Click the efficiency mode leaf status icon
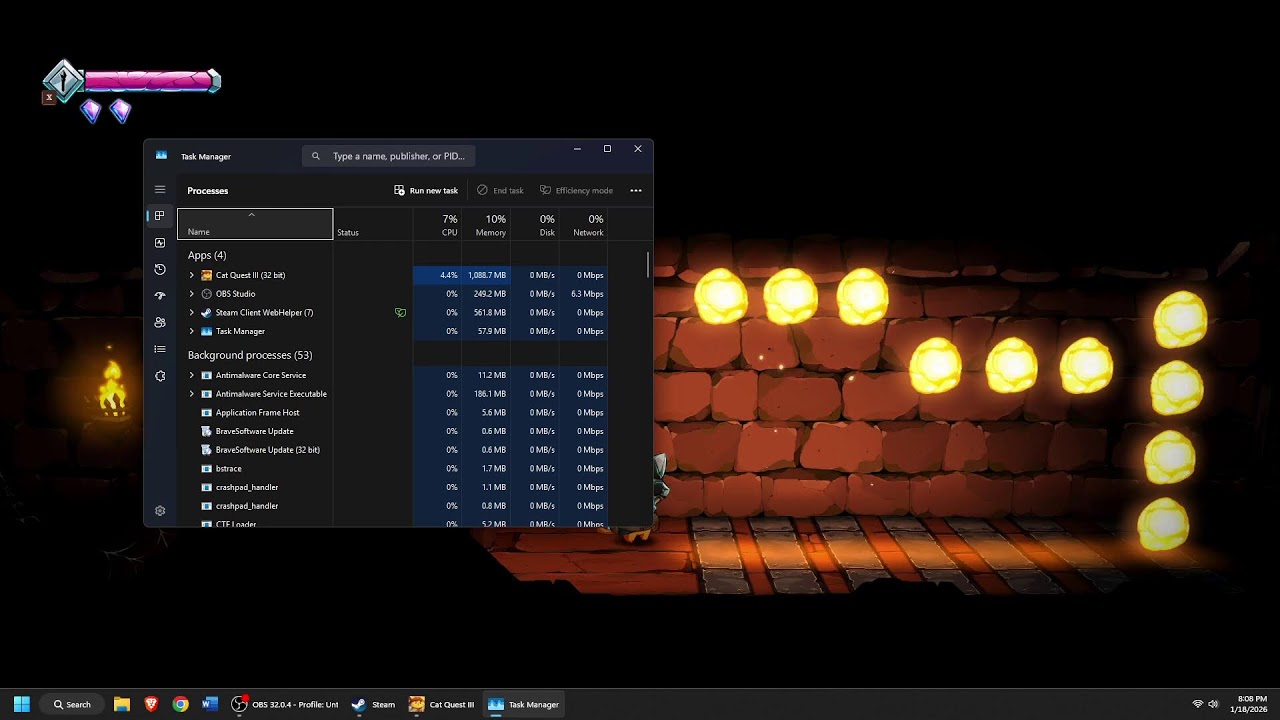This screenshot has height=720, width=1280. 400,312
